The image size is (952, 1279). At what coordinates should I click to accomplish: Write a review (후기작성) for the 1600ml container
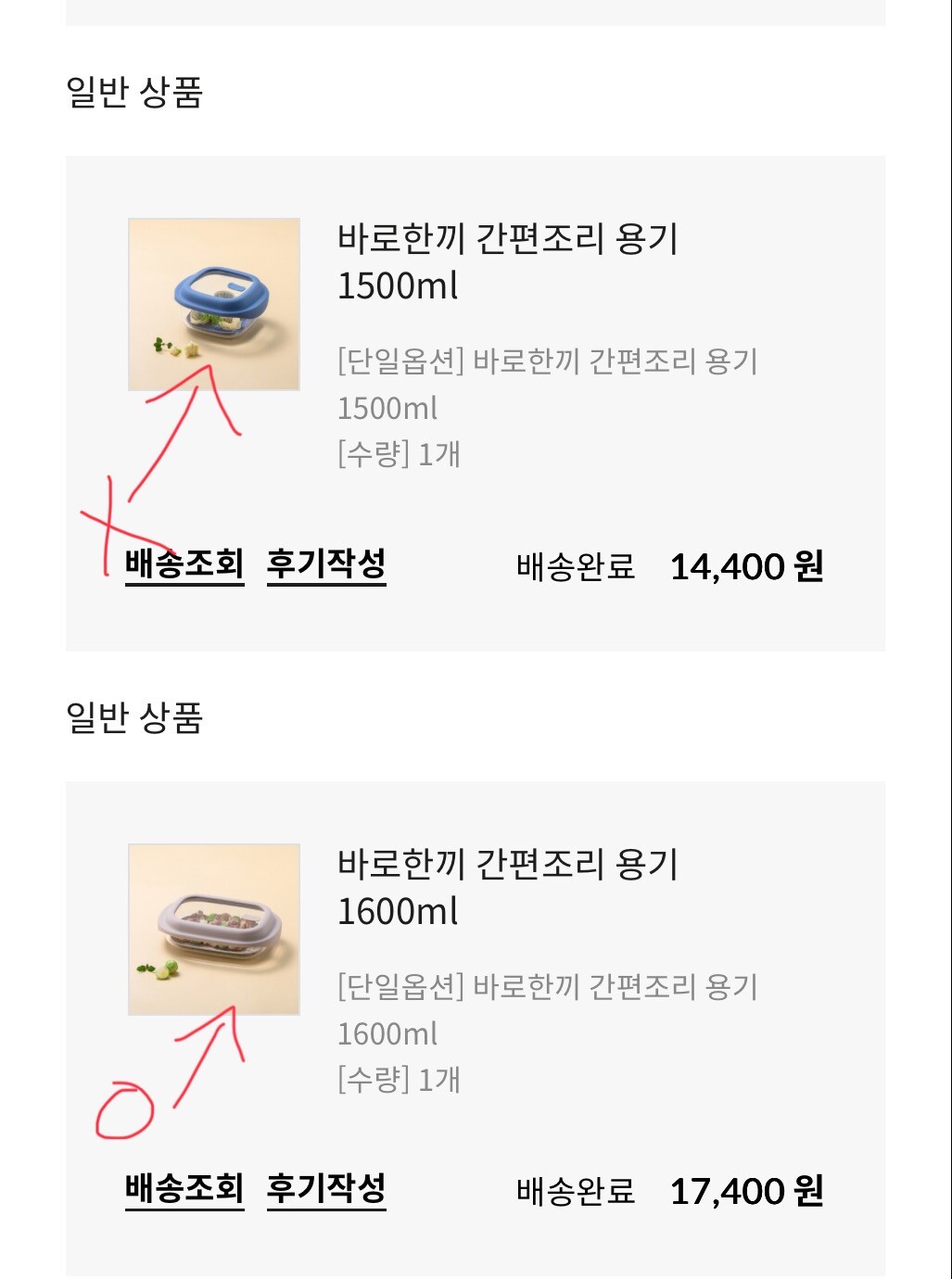[x=326, y=1188]
